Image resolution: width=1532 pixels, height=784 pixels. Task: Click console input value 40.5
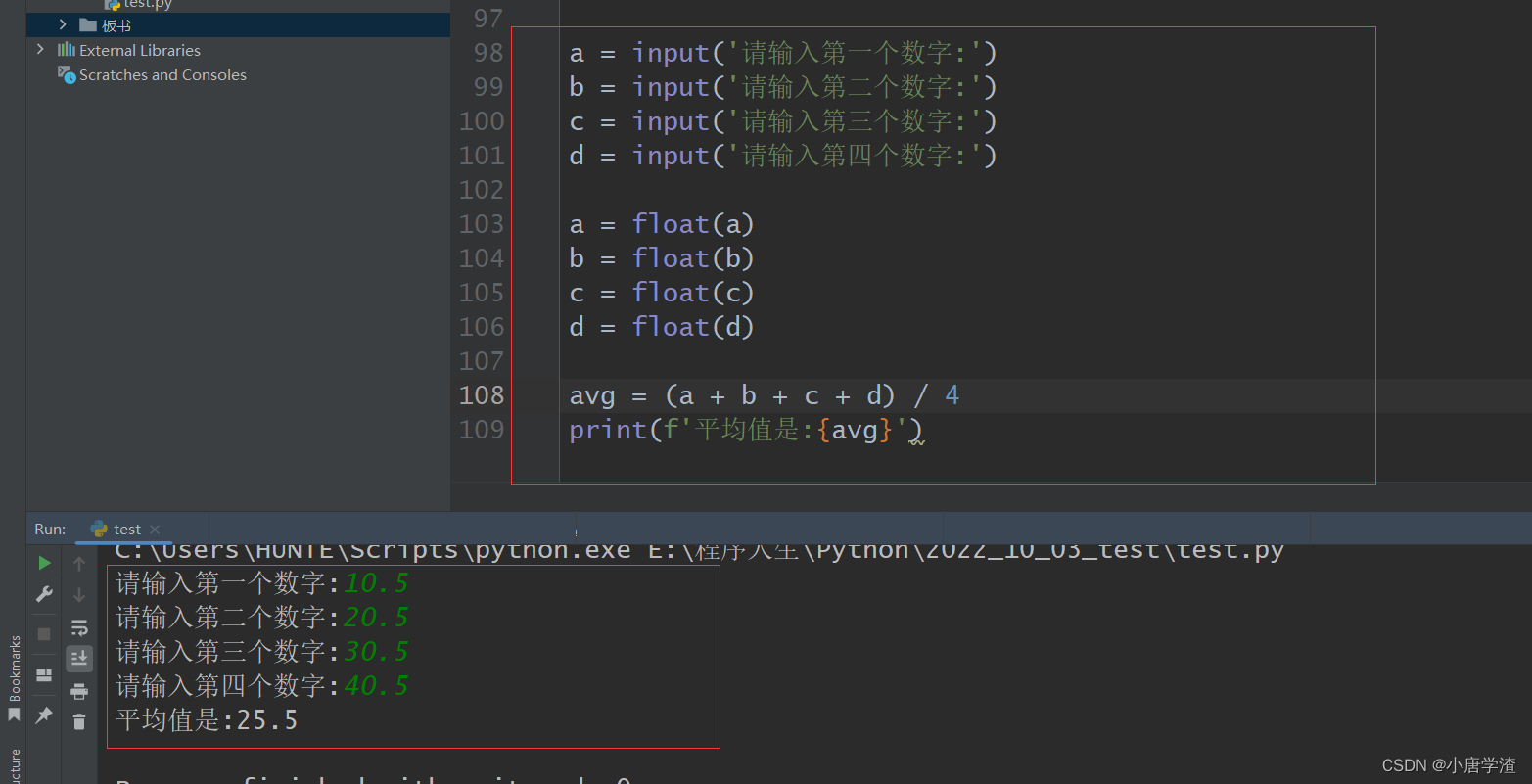pos(376,686)
